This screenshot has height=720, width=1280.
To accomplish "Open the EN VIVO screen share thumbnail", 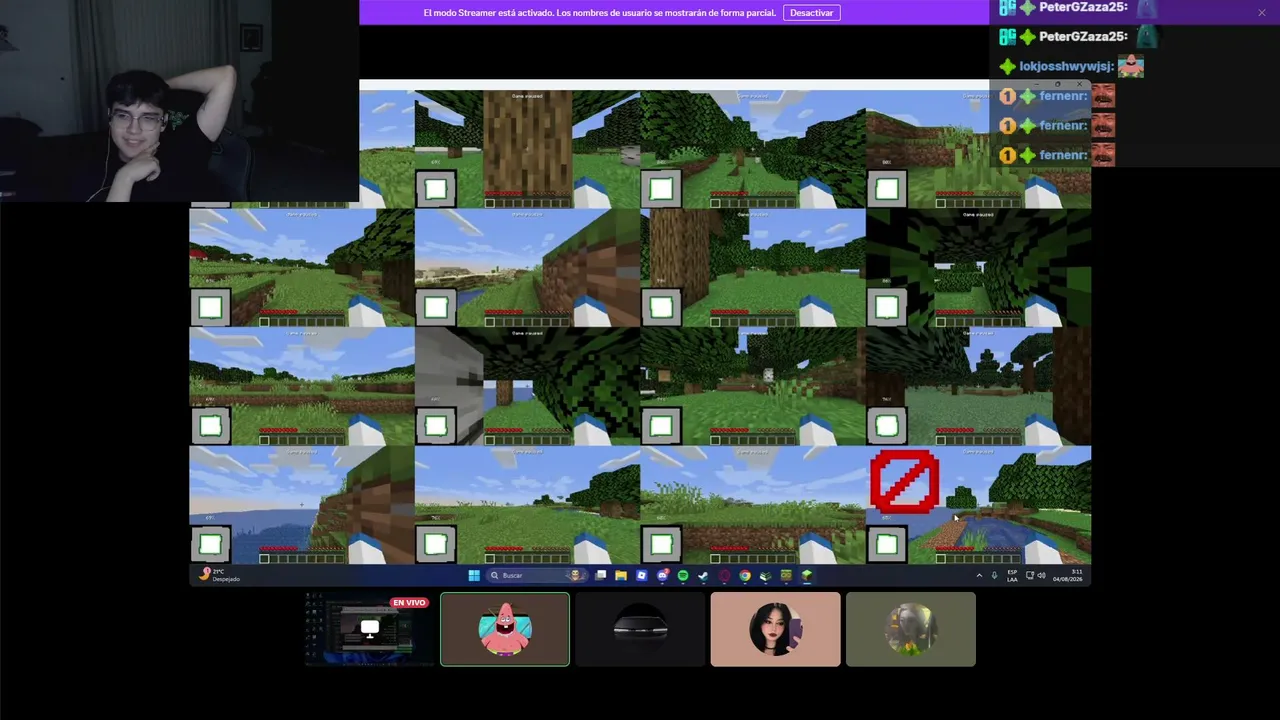I will (x=370, y=629).
